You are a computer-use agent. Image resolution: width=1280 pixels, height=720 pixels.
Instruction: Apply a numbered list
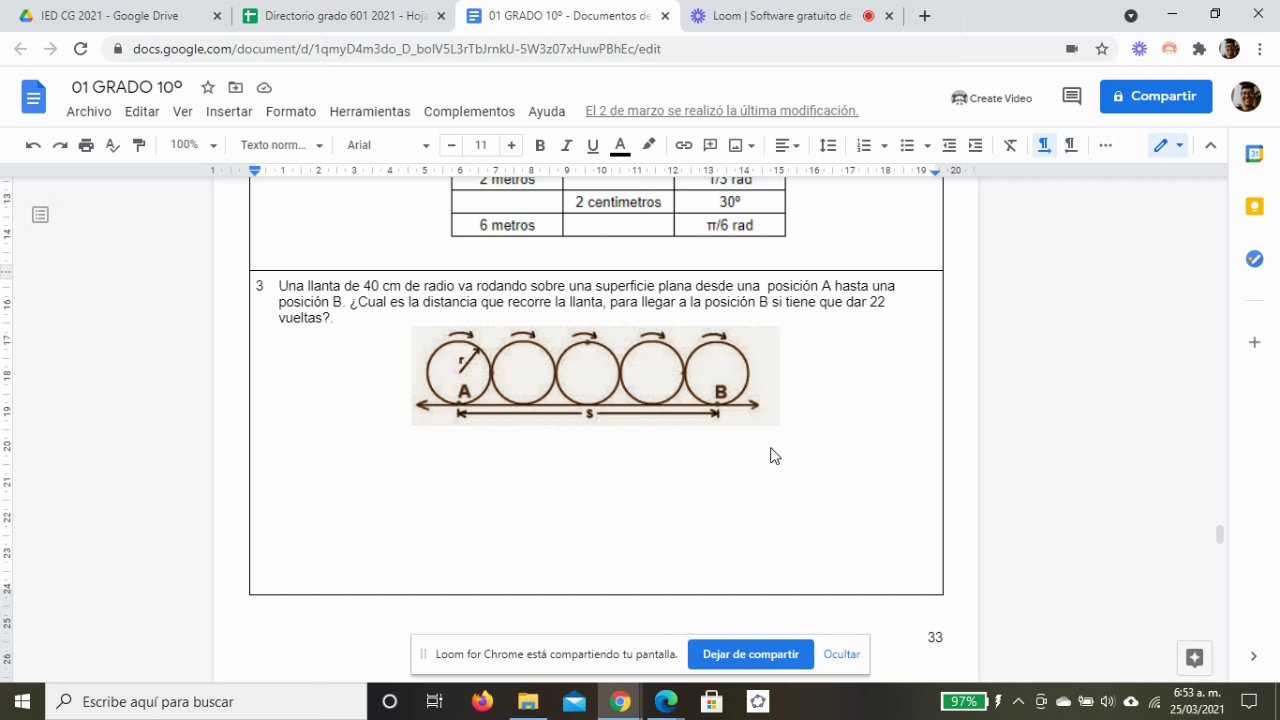point(864,145)
